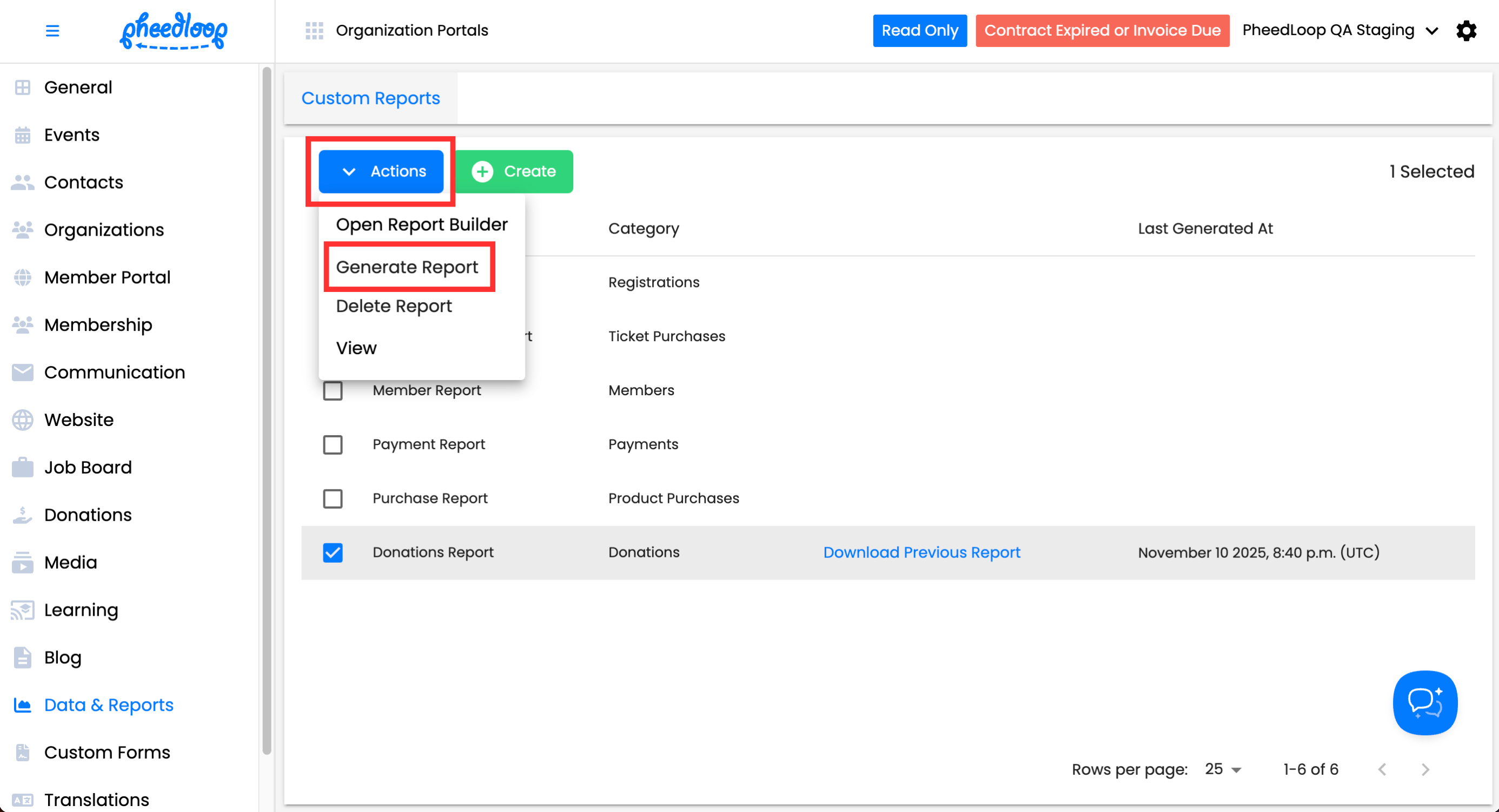Viewport: 1499px width, 812px height.
Task: Click the sidebar vertical scrollbar
Action: point(267,407)
